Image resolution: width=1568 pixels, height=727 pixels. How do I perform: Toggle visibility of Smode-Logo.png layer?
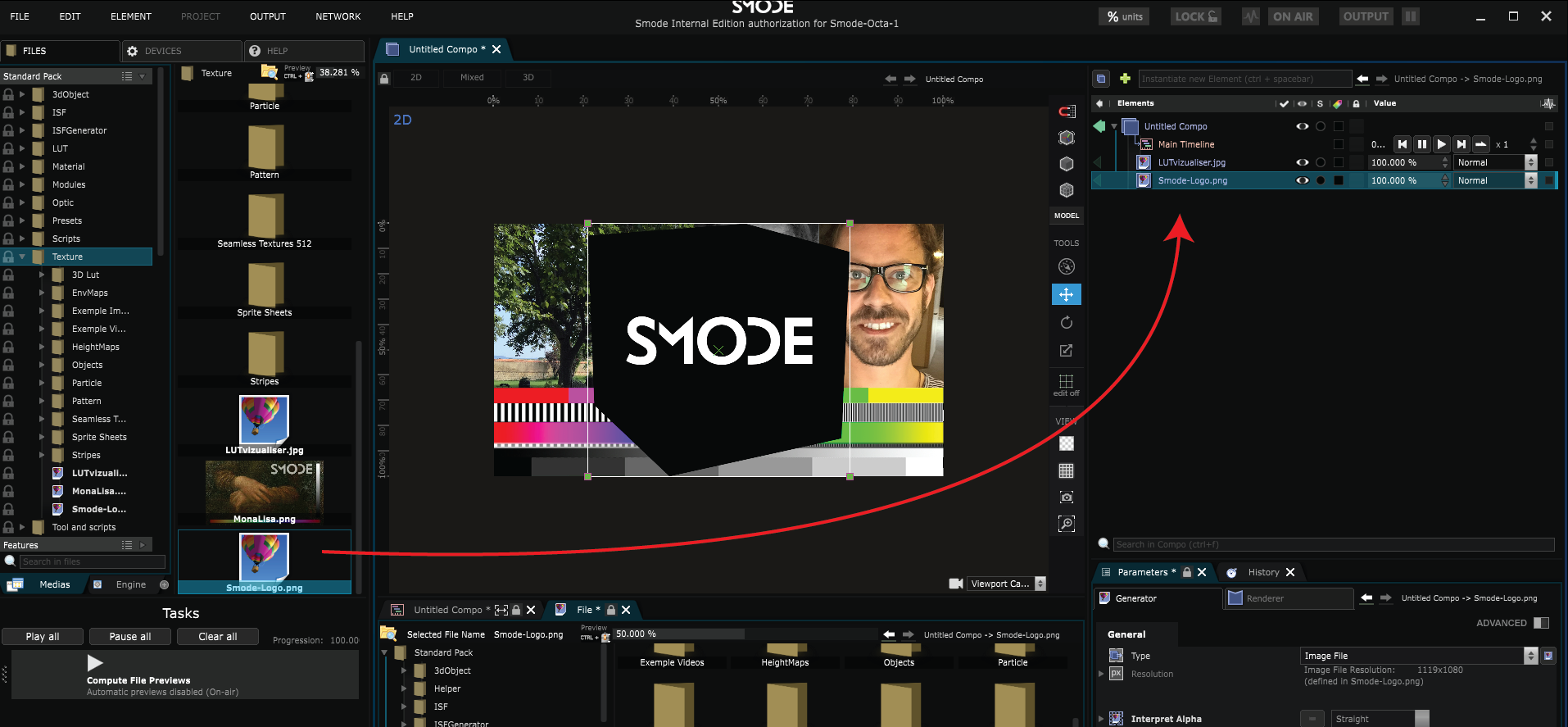(x=1302, y=180)
